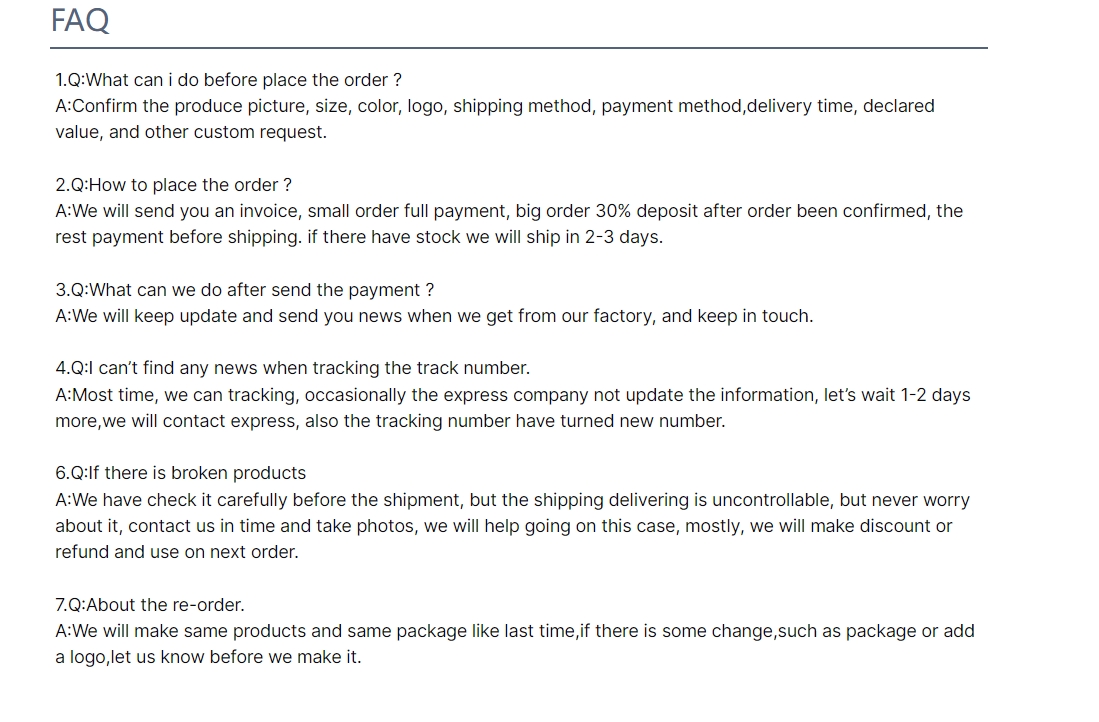Click the FAQ heading

pyautogui.click(x=80, y=20)
